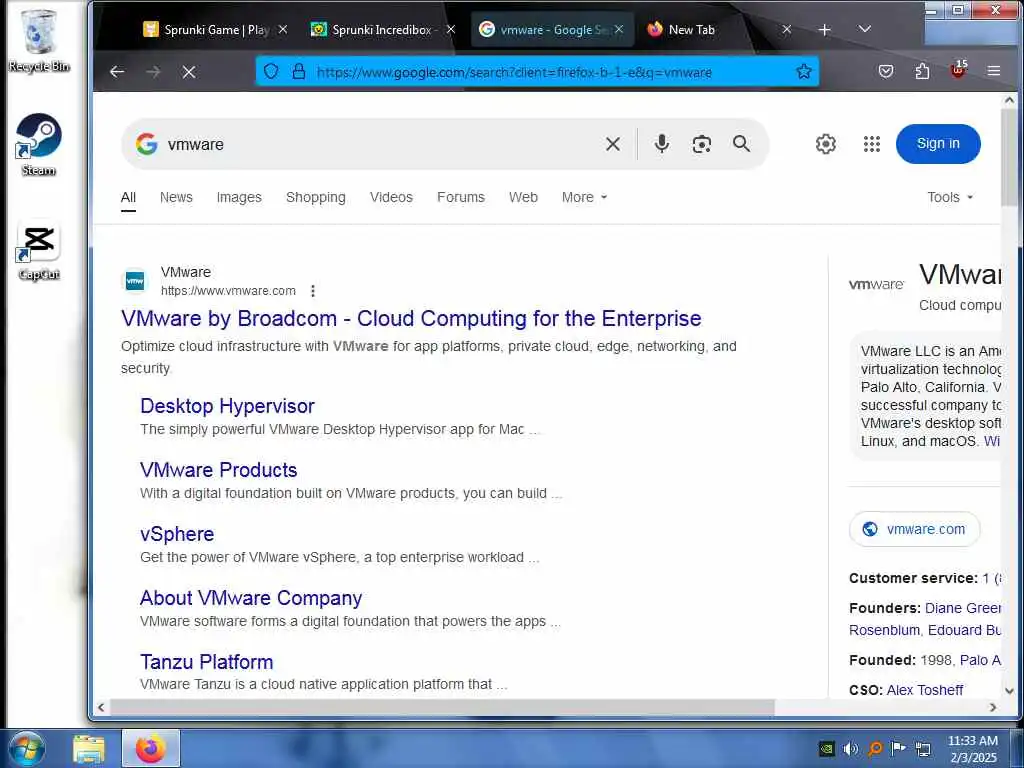Open Google quick settings gear
Image resolution: width=1024 pixels, height=768 pixels.
(825, 144)
